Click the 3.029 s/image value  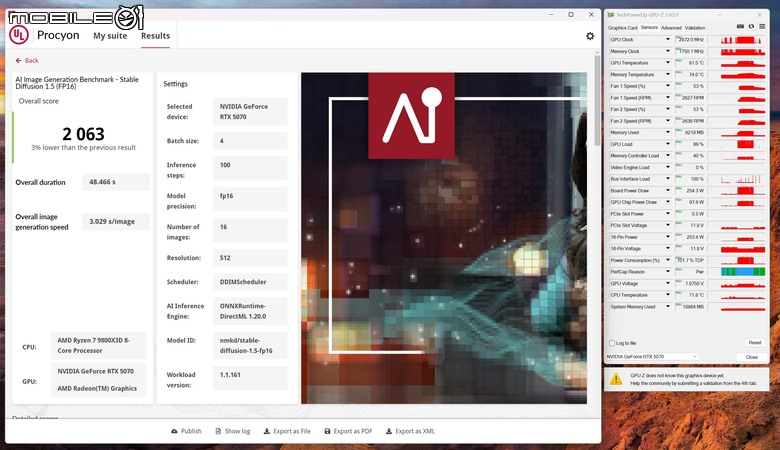pyautogui.click(x=115, y=221)
